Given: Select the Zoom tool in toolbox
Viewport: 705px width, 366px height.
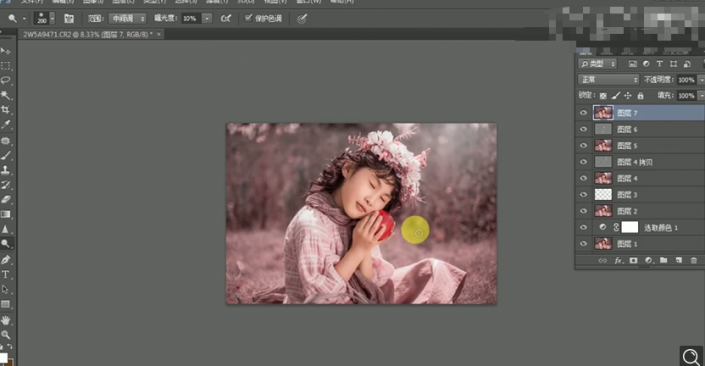Looking at the screenshot, I should (x=5, y=335).
